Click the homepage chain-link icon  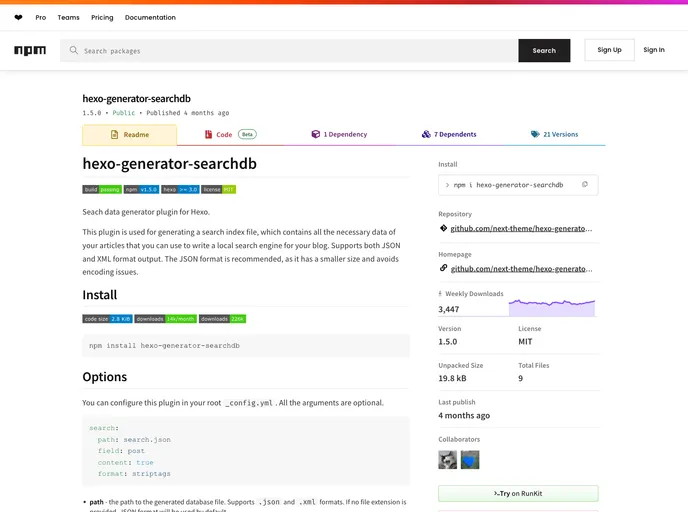pos(443,268)
